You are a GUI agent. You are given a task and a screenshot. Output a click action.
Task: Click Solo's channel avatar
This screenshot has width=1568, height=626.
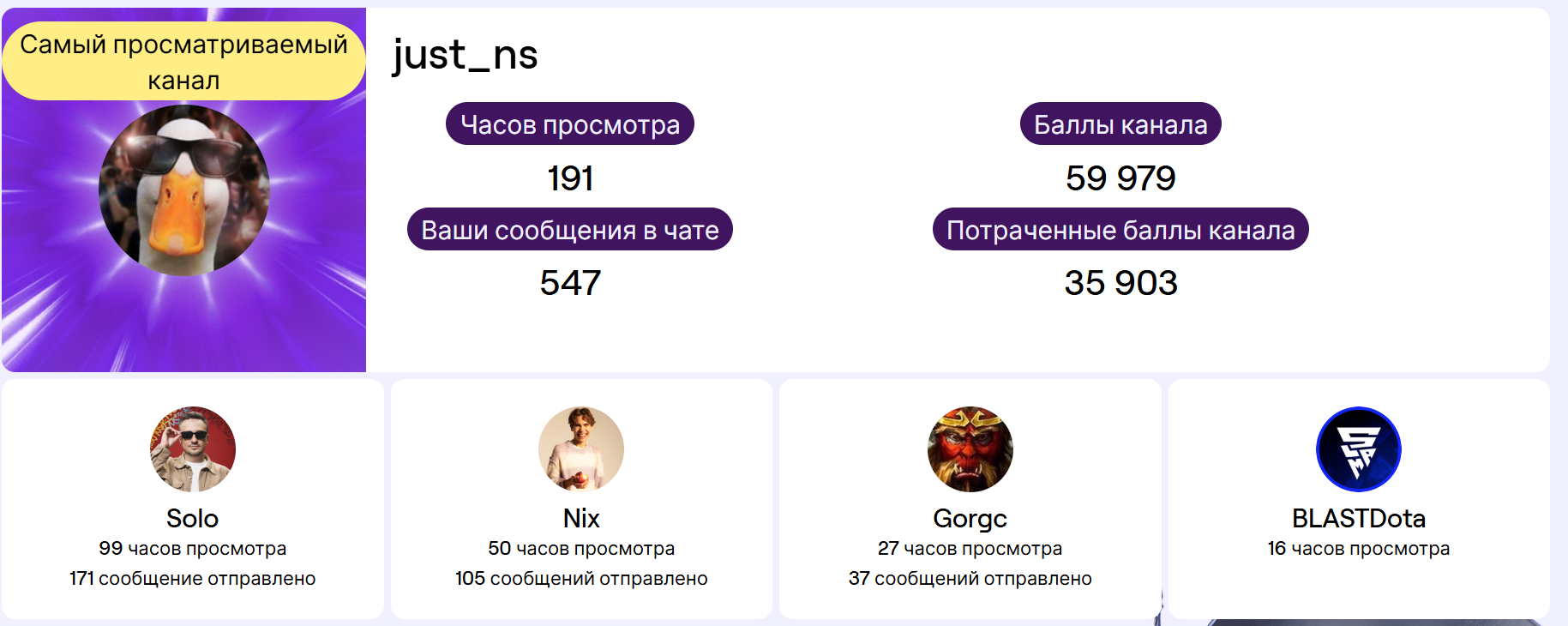click(x=193, y=449)
